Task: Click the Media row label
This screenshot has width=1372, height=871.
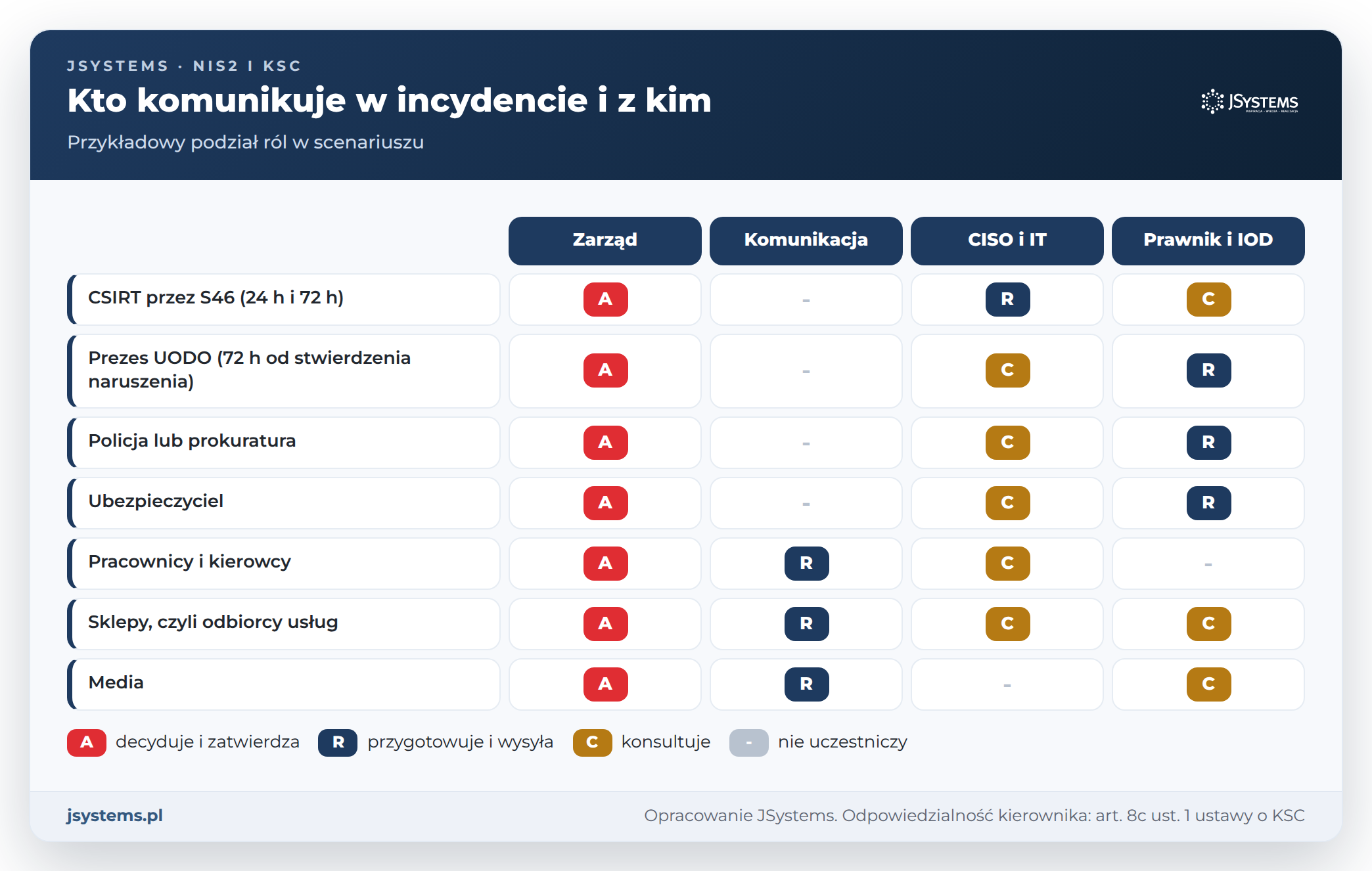Action: click(284, 684)
